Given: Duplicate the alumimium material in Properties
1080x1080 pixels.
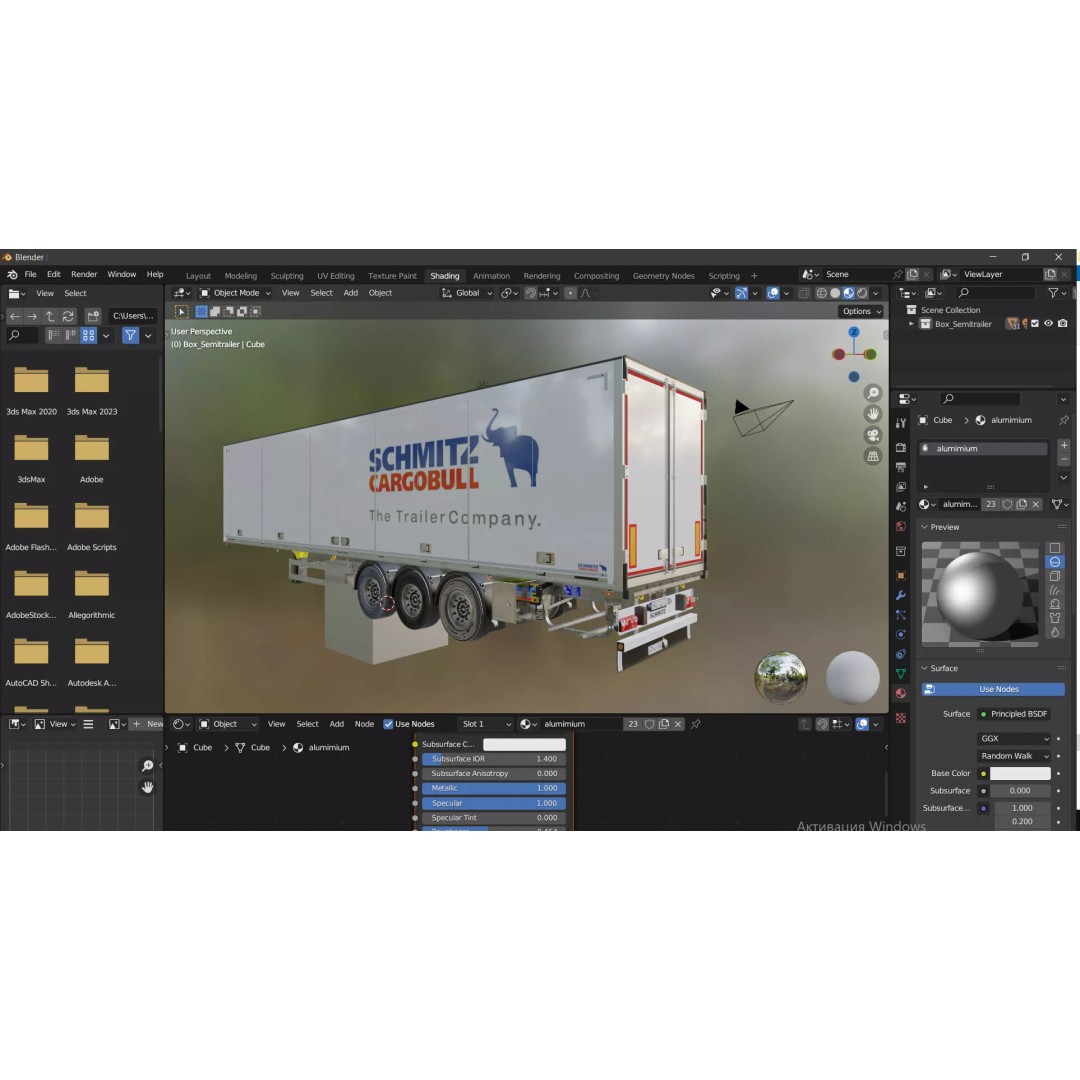Looking at the screenshot, I should [x=1021, y=504].
